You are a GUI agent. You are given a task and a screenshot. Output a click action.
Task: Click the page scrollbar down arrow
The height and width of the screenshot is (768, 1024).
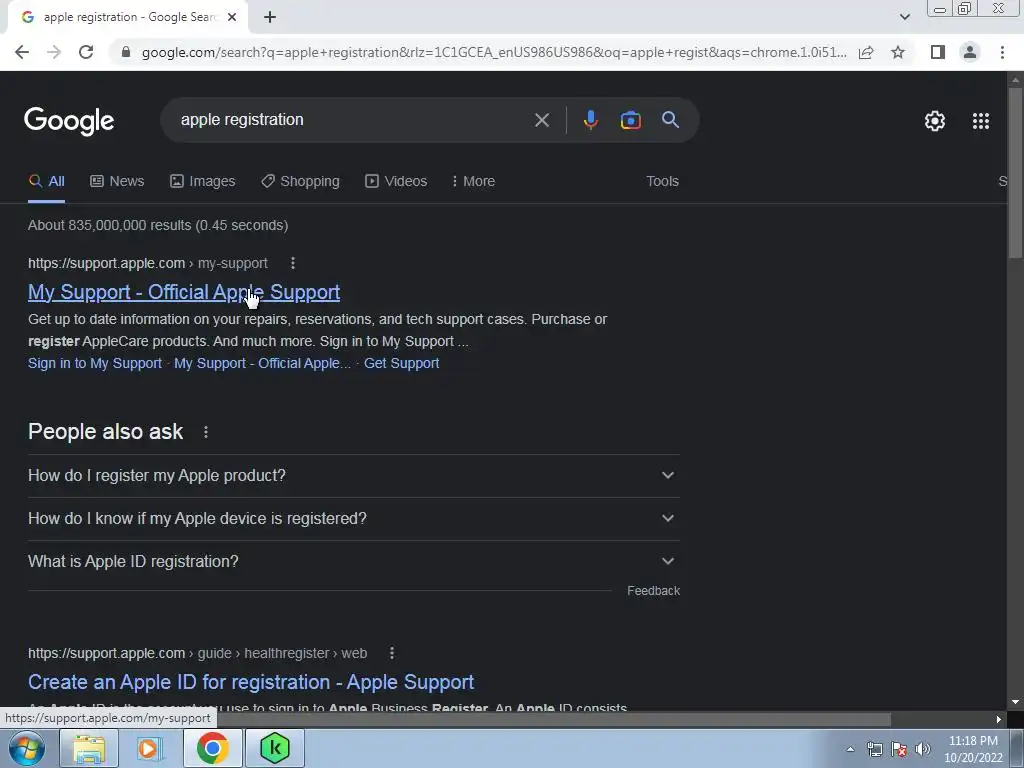click(1015, 703)
